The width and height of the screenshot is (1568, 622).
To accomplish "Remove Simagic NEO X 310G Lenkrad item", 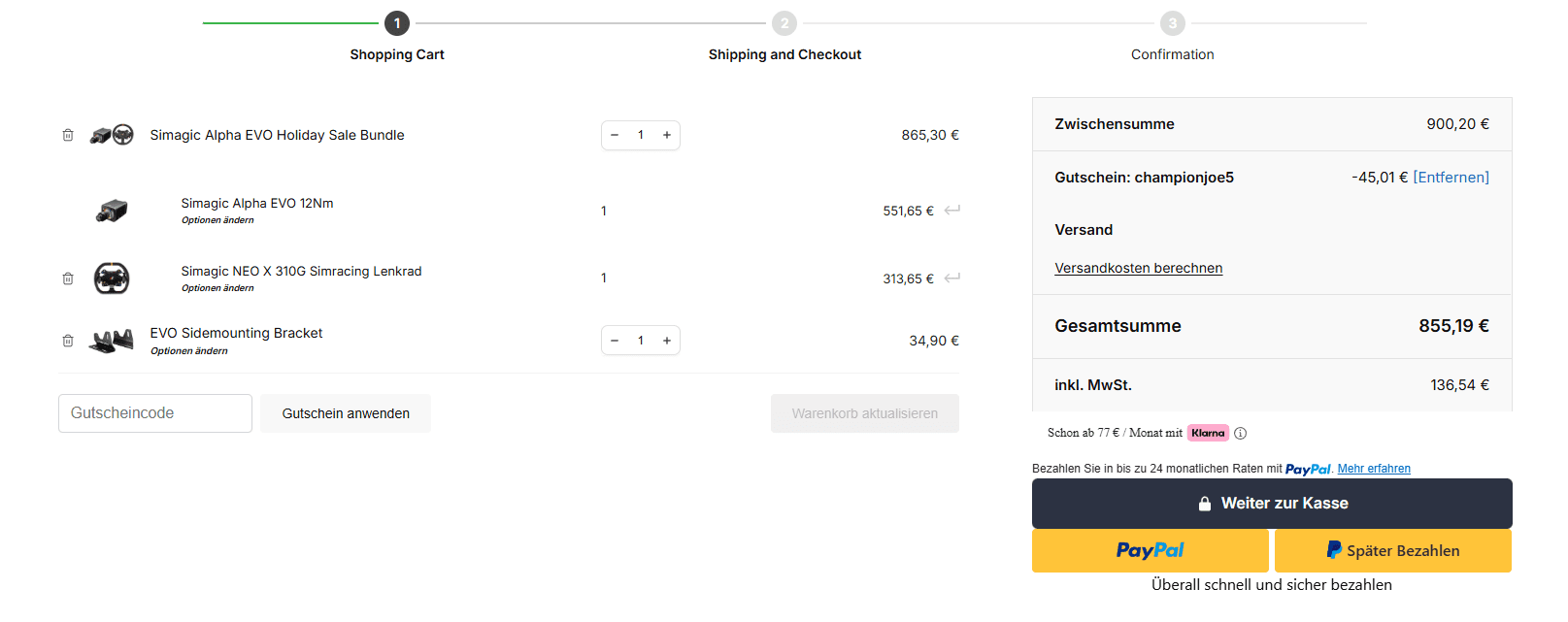I will coord(68,278).
